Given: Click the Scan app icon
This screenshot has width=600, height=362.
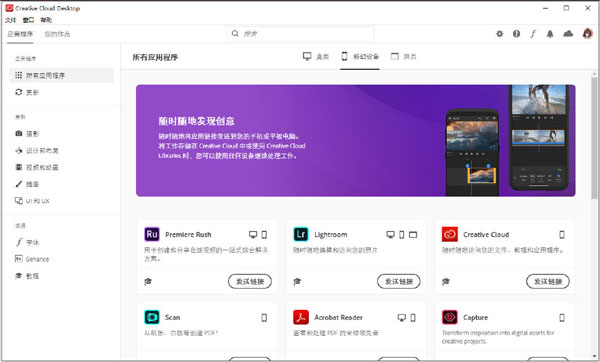Looking at the screenshot, I should (x=152, y=317).
